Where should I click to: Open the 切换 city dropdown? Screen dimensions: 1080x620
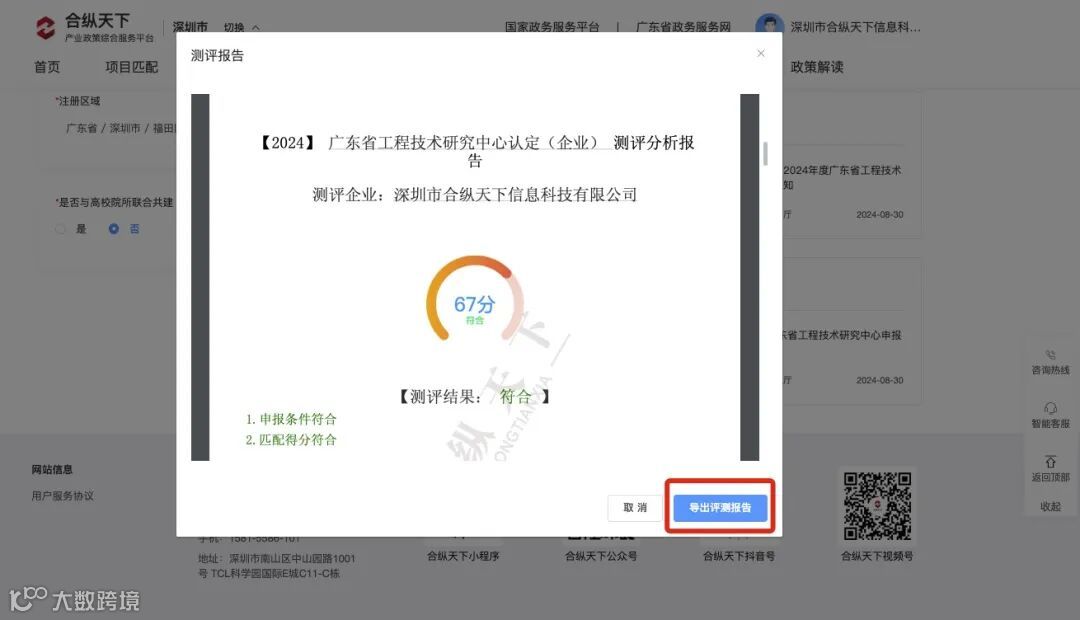(241, 28)
